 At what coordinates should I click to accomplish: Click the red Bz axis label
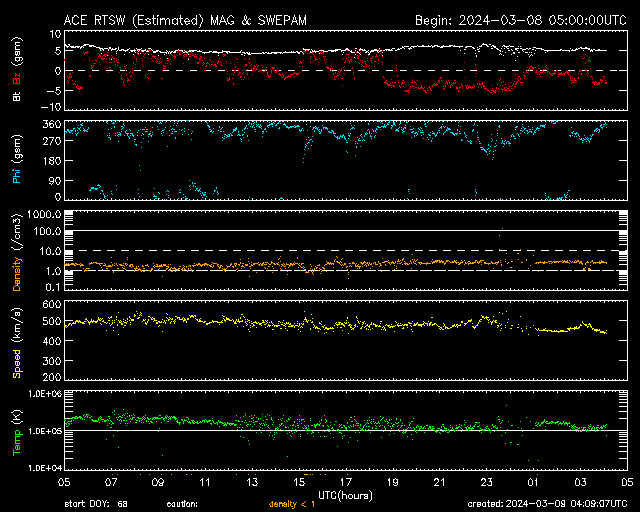point(17,76)
